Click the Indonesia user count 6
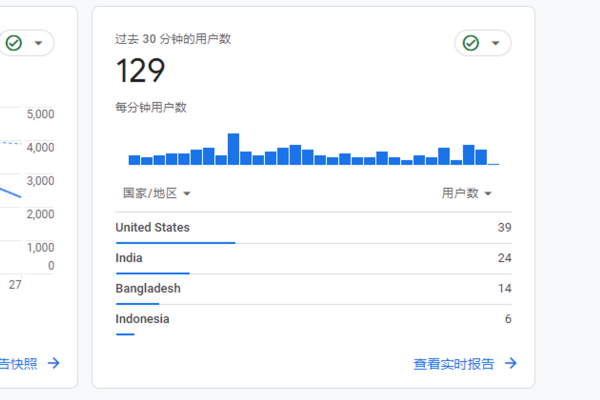 coord(508,319)
